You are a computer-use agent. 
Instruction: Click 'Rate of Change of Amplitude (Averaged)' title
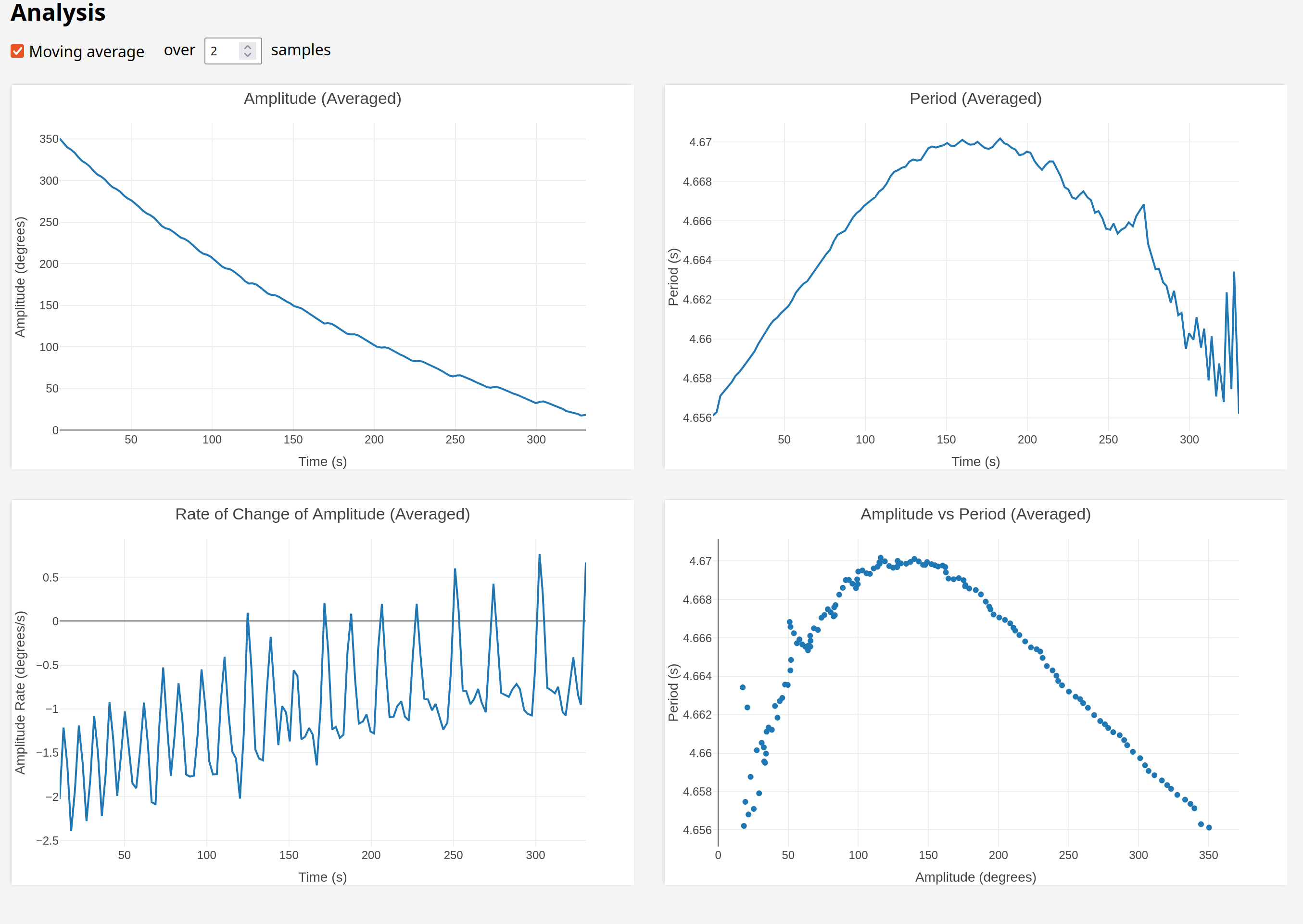[323, 514]
